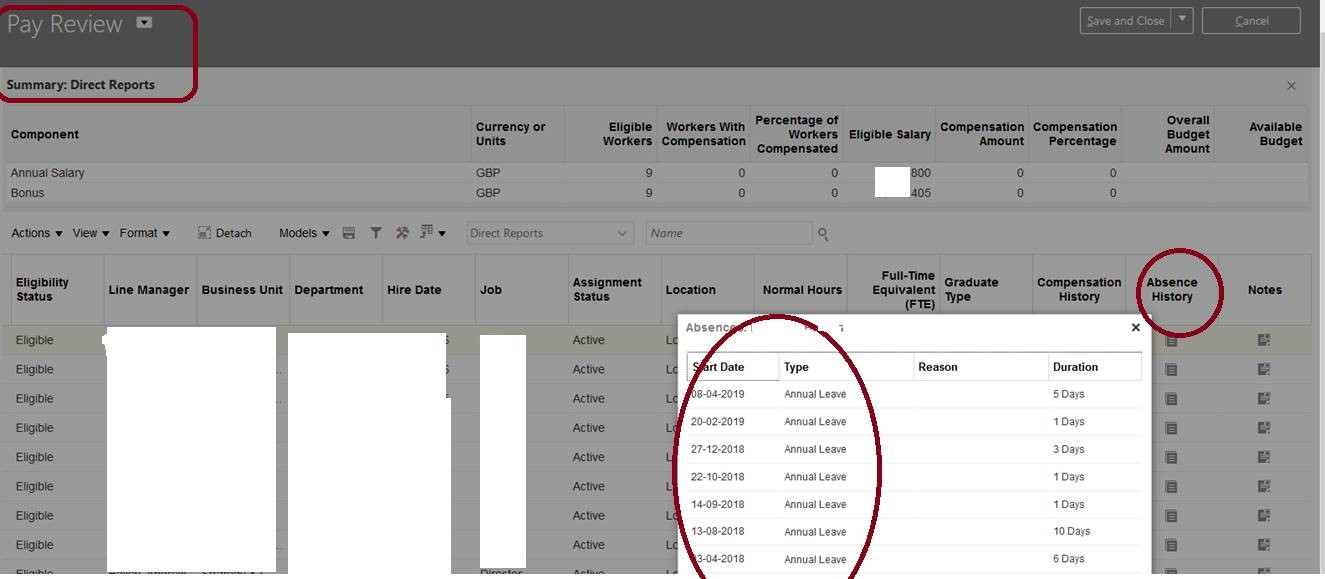This screenshot has width=1325, height=579.
Task: Click the Compensation History column header
Action: (1079, 290)
